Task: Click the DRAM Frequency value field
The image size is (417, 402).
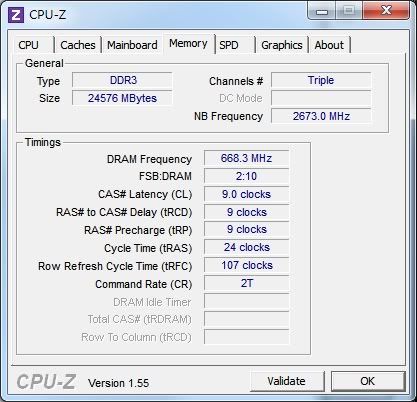Action: (x=246, y=158)
